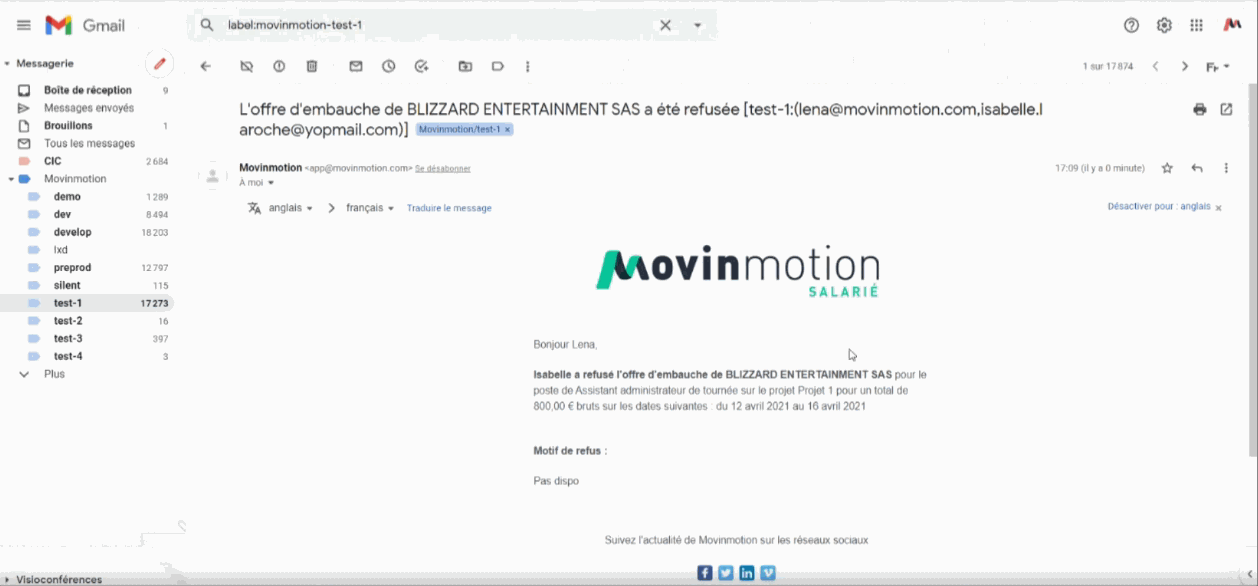Compose a new message with pencil button
The image size is (1258, 586).
[x=159, y=64]
